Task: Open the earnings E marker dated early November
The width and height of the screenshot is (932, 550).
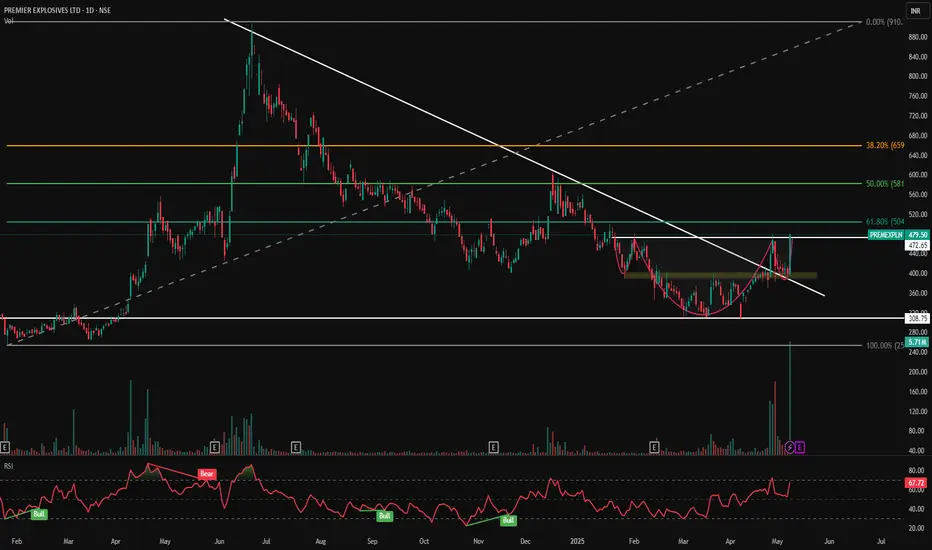Action: pyautogui.click(x=493, y=447)
